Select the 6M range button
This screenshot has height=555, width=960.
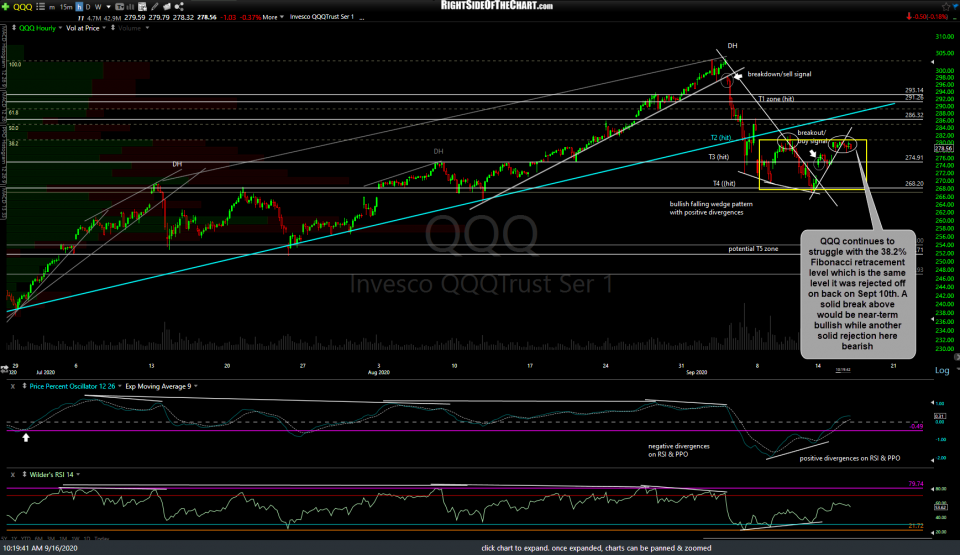tap(39, 538)
